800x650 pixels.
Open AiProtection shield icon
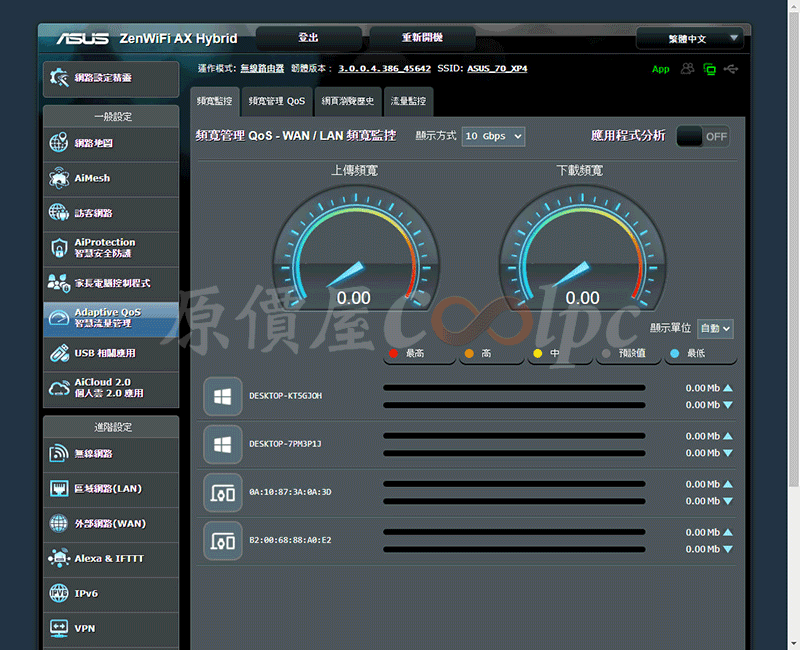[x=59, y=248]
